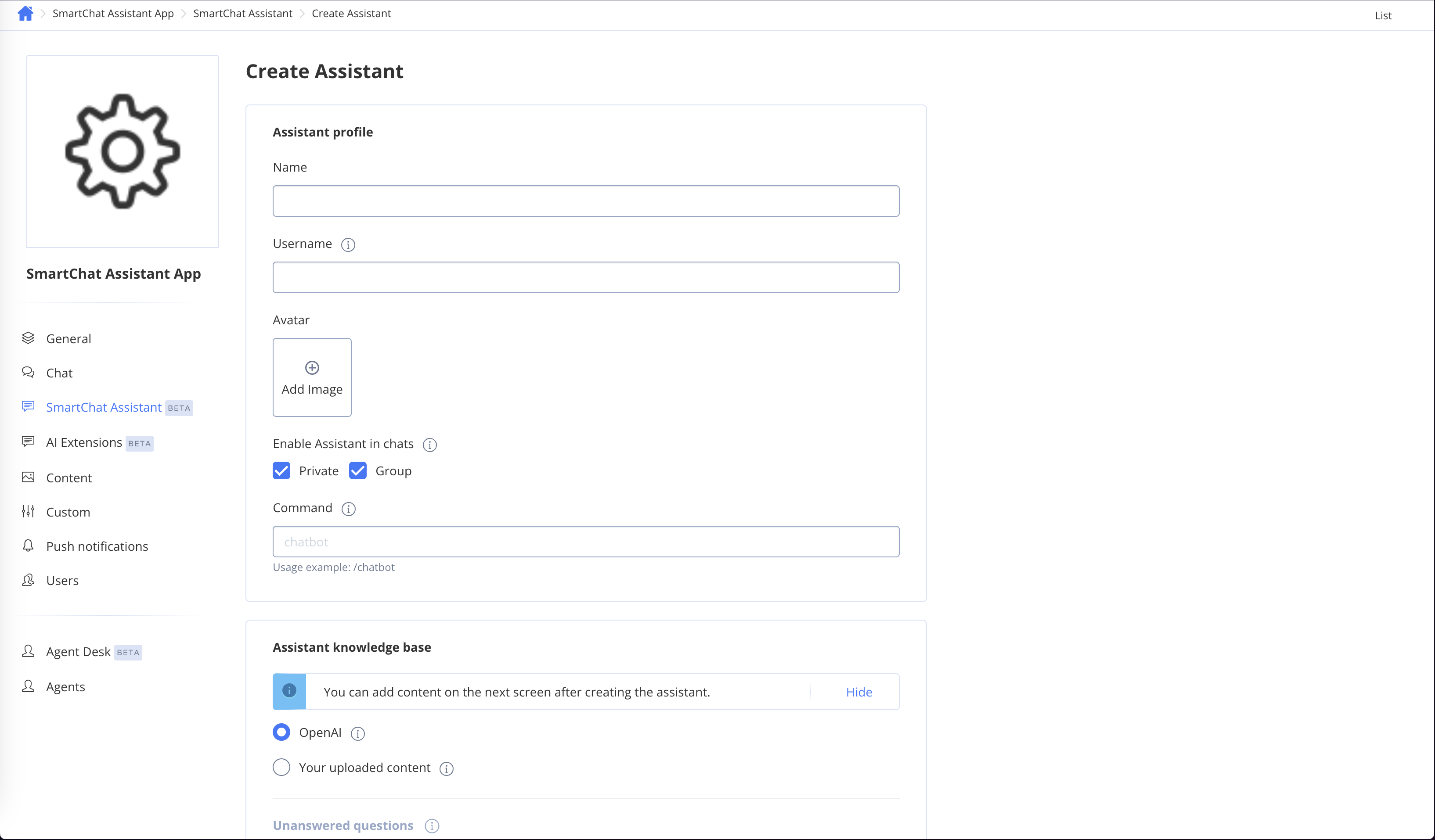Click the Name input field
Viewport: 1435px width, 840px height.
click(586, 201)
